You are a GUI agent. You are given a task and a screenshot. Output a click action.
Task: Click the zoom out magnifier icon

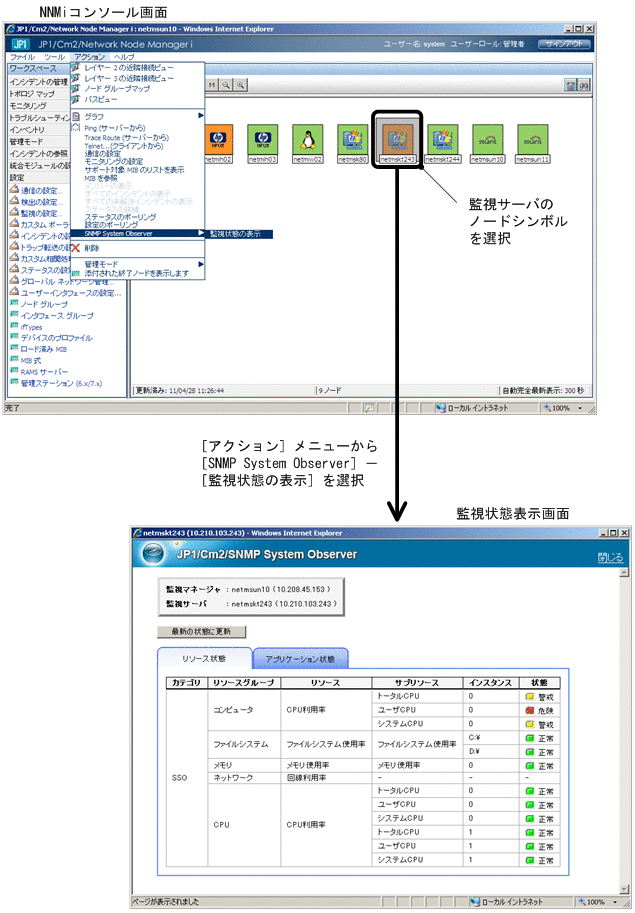226,85
